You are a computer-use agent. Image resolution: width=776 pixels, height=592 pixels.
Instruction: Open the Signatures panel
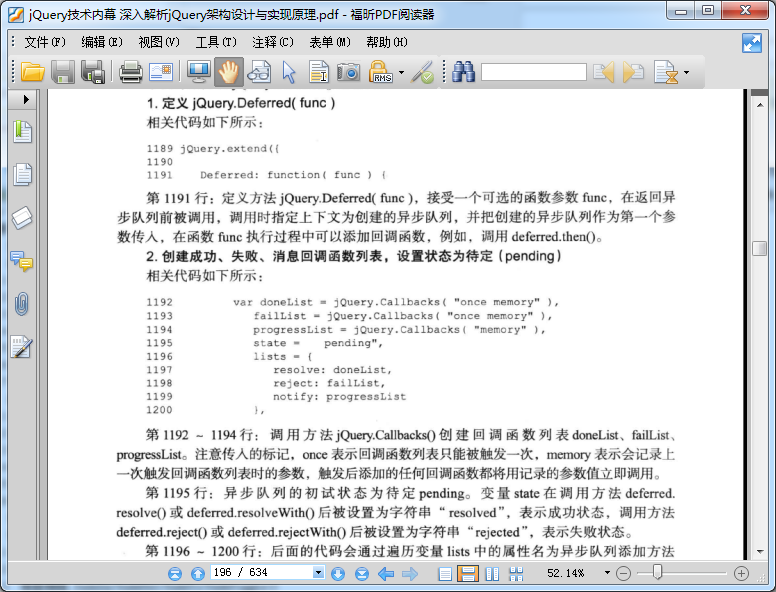point(22,347)
